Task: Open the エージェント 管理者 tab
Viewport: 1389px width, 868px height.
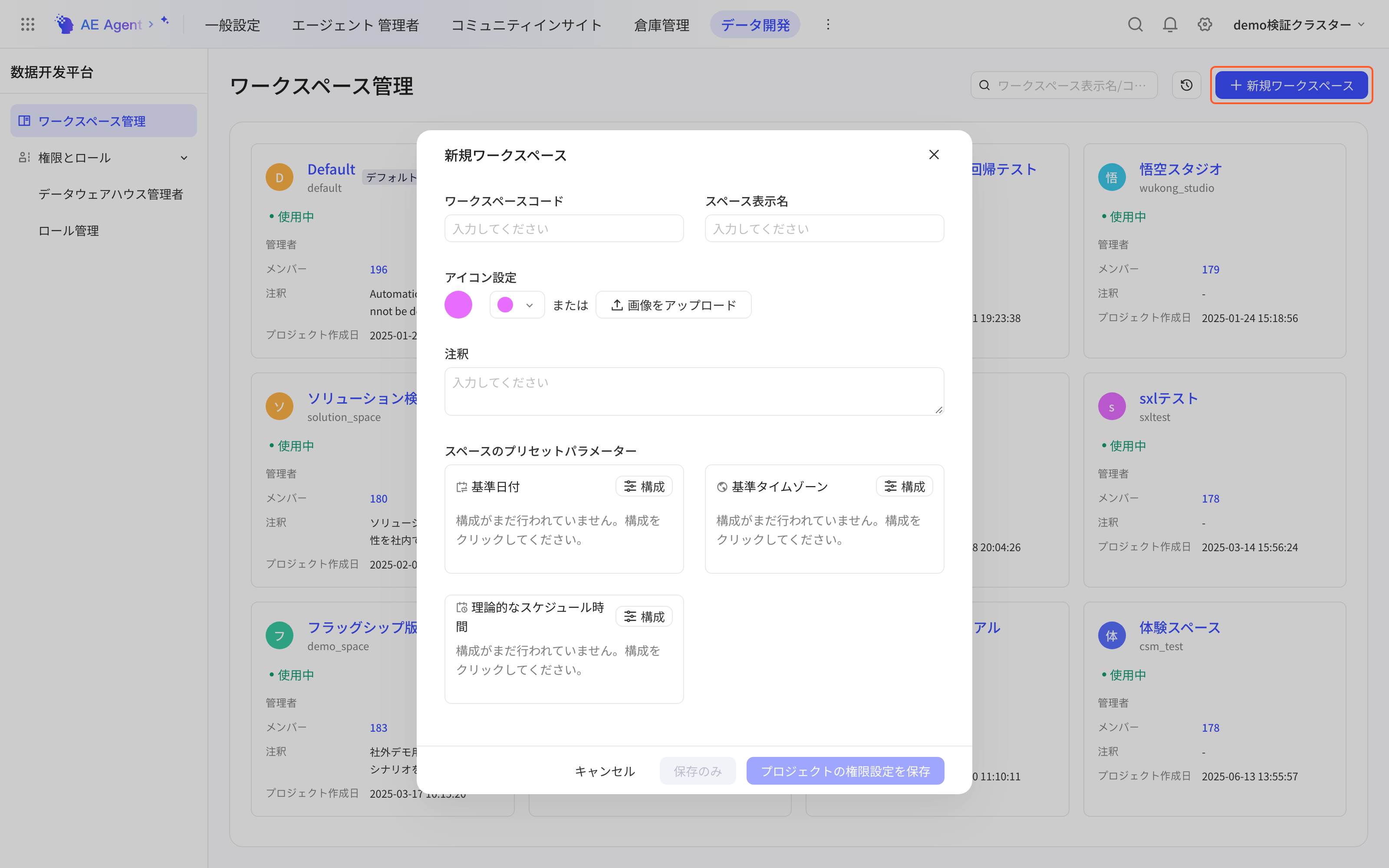Action: coord(355,25)
